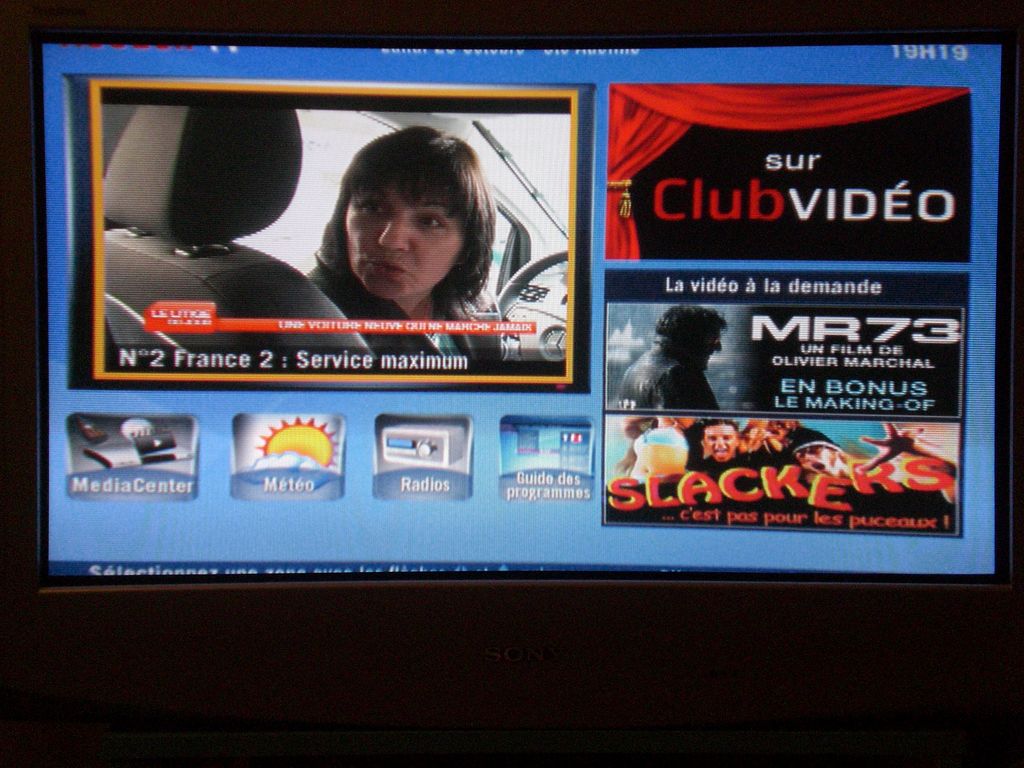Select the France 2 live video preview
The height and width of the screenshot is (768, 1024).
(333, 231)
